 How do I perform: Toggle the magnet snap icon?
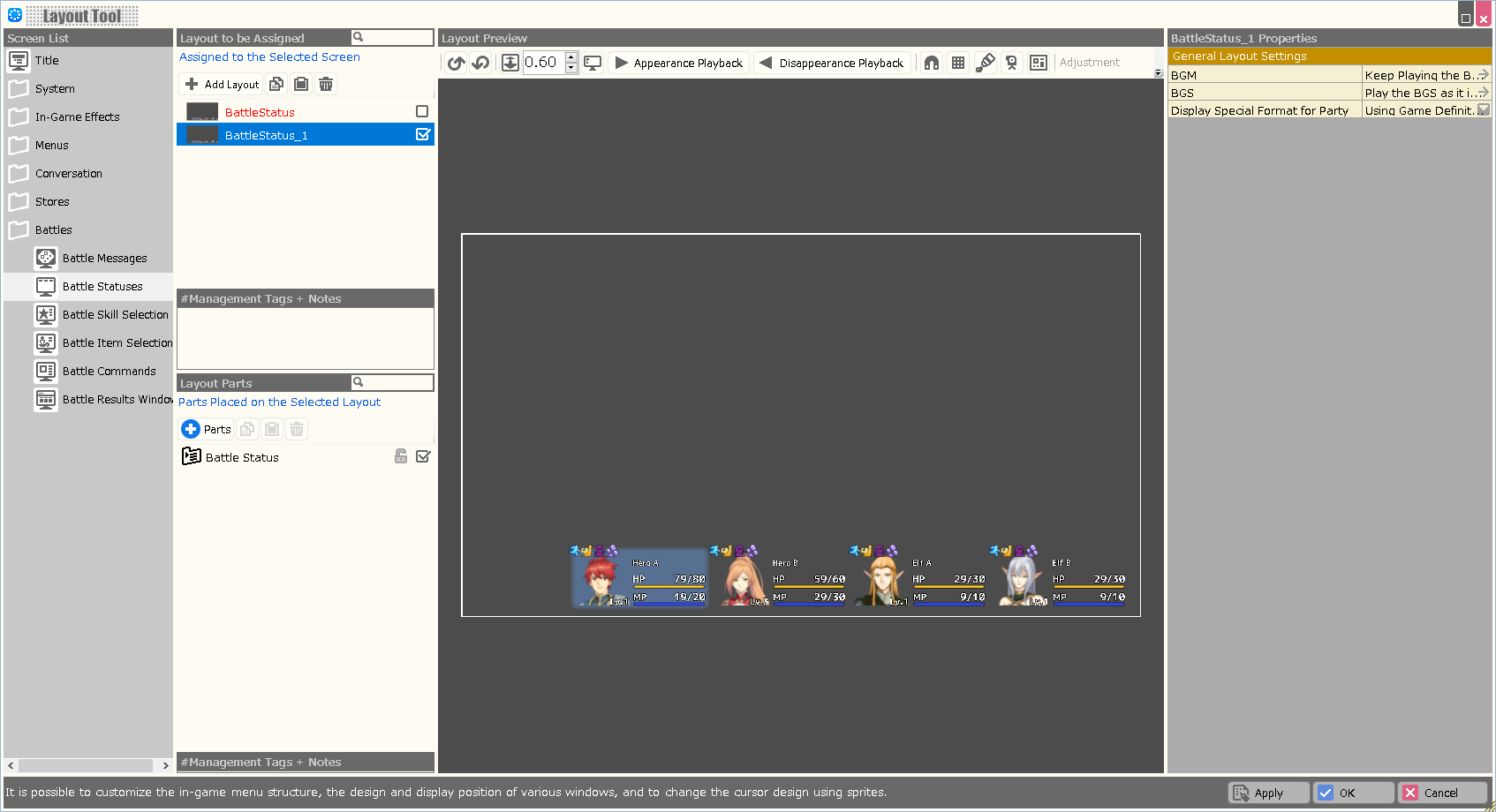932,63
